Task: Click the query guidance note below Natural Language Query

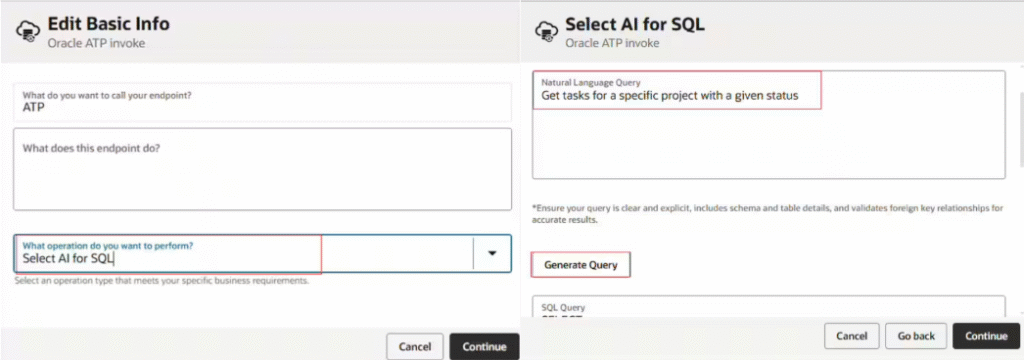Action: tap(767, 214)
